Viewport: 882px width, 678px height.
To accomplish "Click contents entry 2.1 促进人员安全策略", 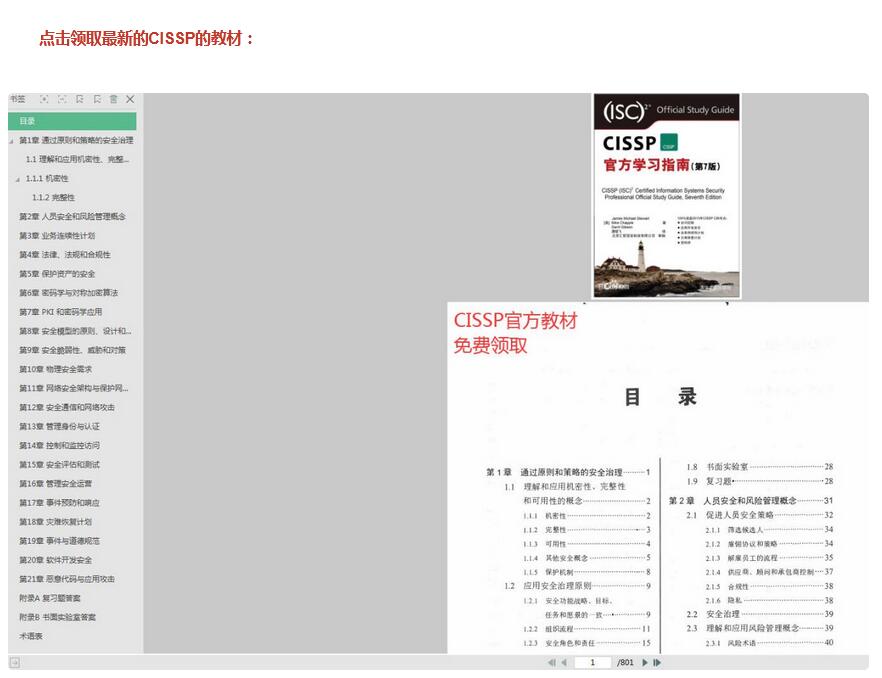I will [x=760, y=515].
